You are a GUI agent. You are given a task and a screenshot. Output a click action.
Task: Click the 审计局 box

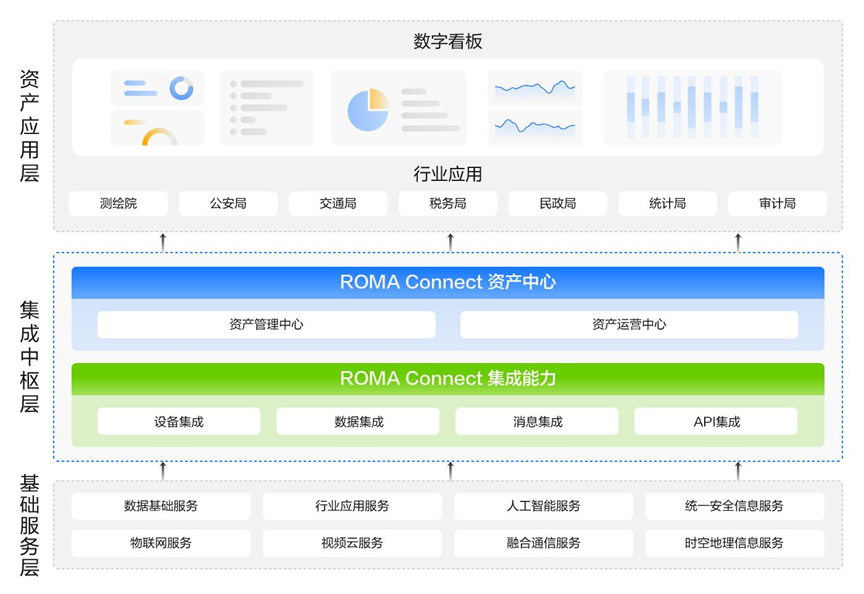click(777, 203)
